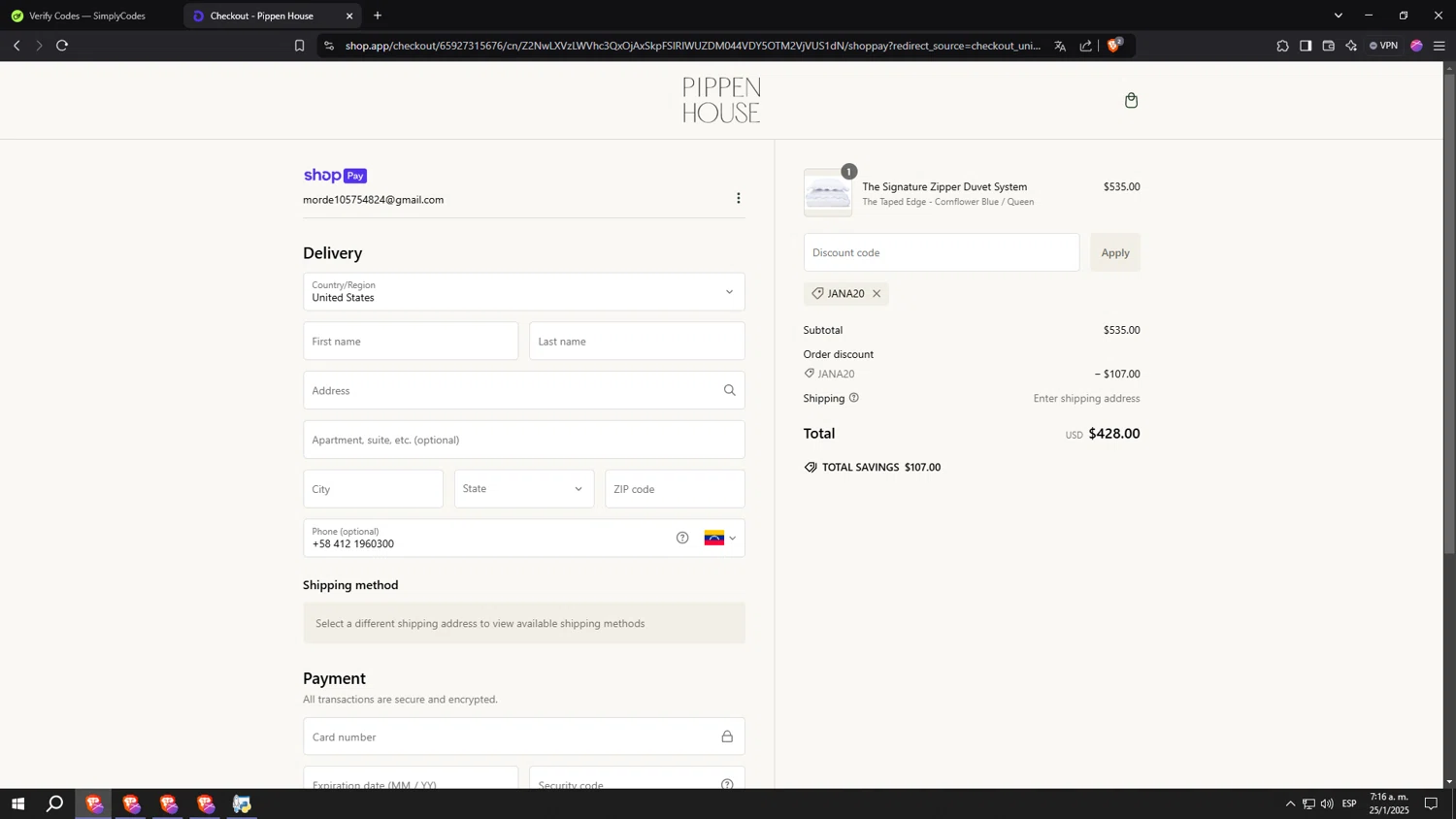The height and width of the screenshot is (819, 1456).
Task: Show hidden system tray icons
Action: click(x=1290, y=803)
